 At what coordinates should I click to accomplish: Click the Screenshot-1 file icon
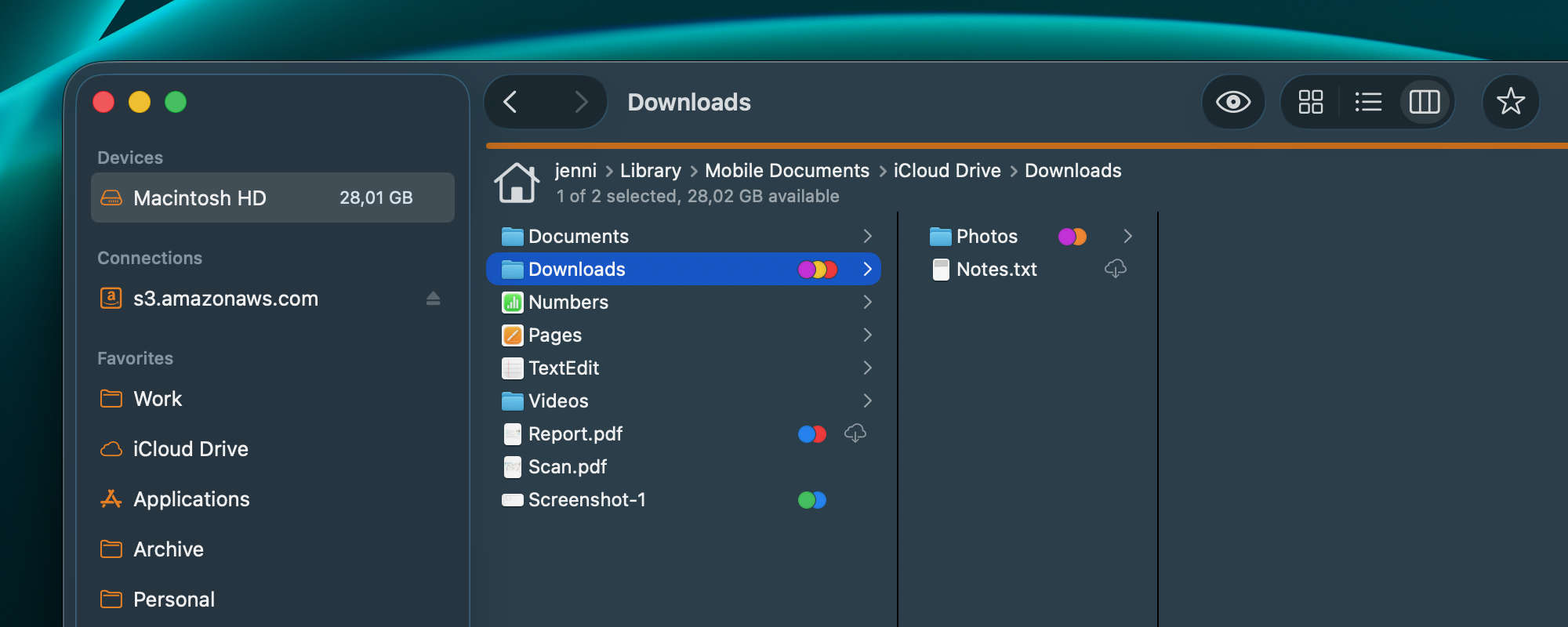tap(513, 500)
